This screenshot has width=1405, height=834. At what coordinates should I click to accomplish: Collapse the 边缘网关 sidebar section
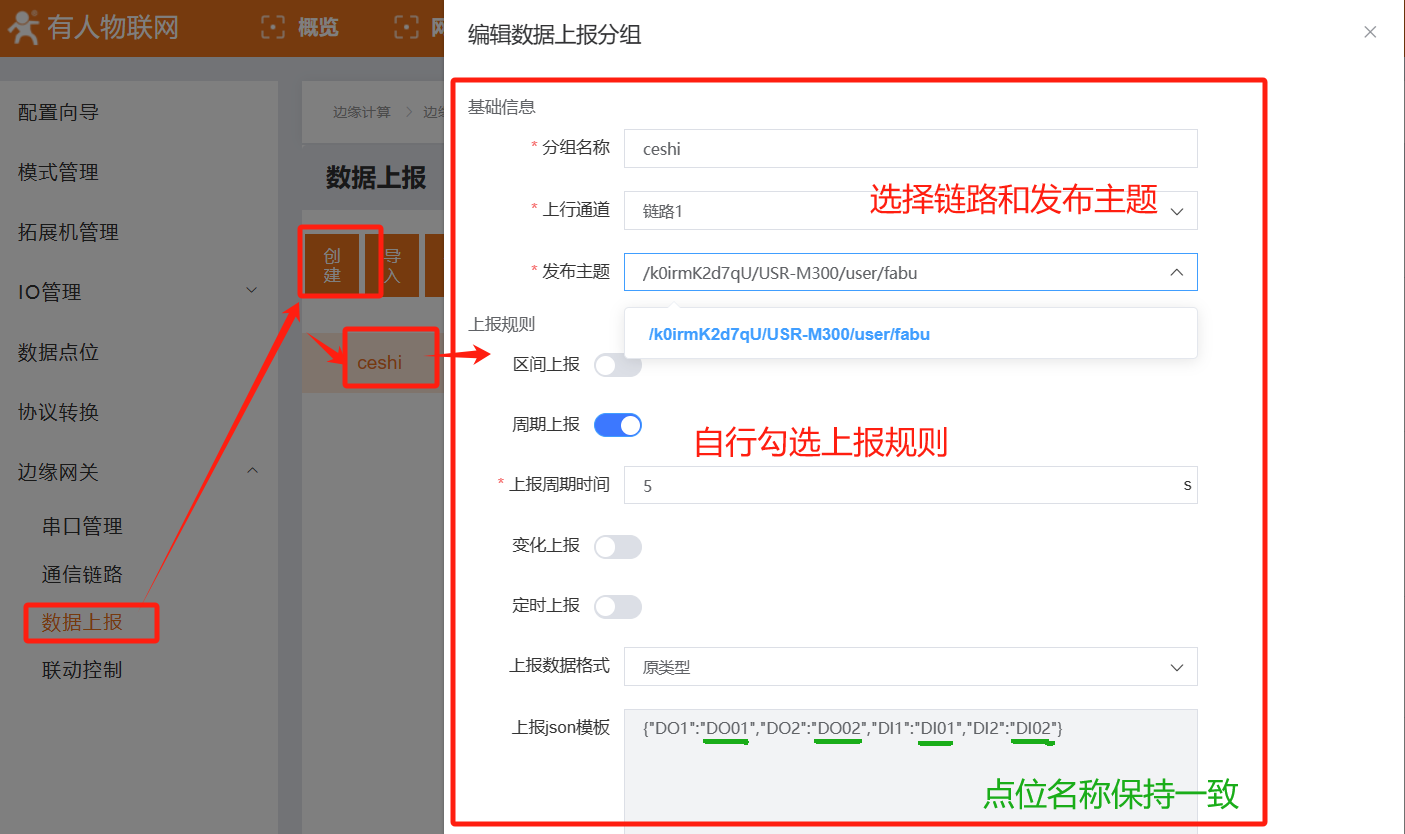tap(251, 471)
